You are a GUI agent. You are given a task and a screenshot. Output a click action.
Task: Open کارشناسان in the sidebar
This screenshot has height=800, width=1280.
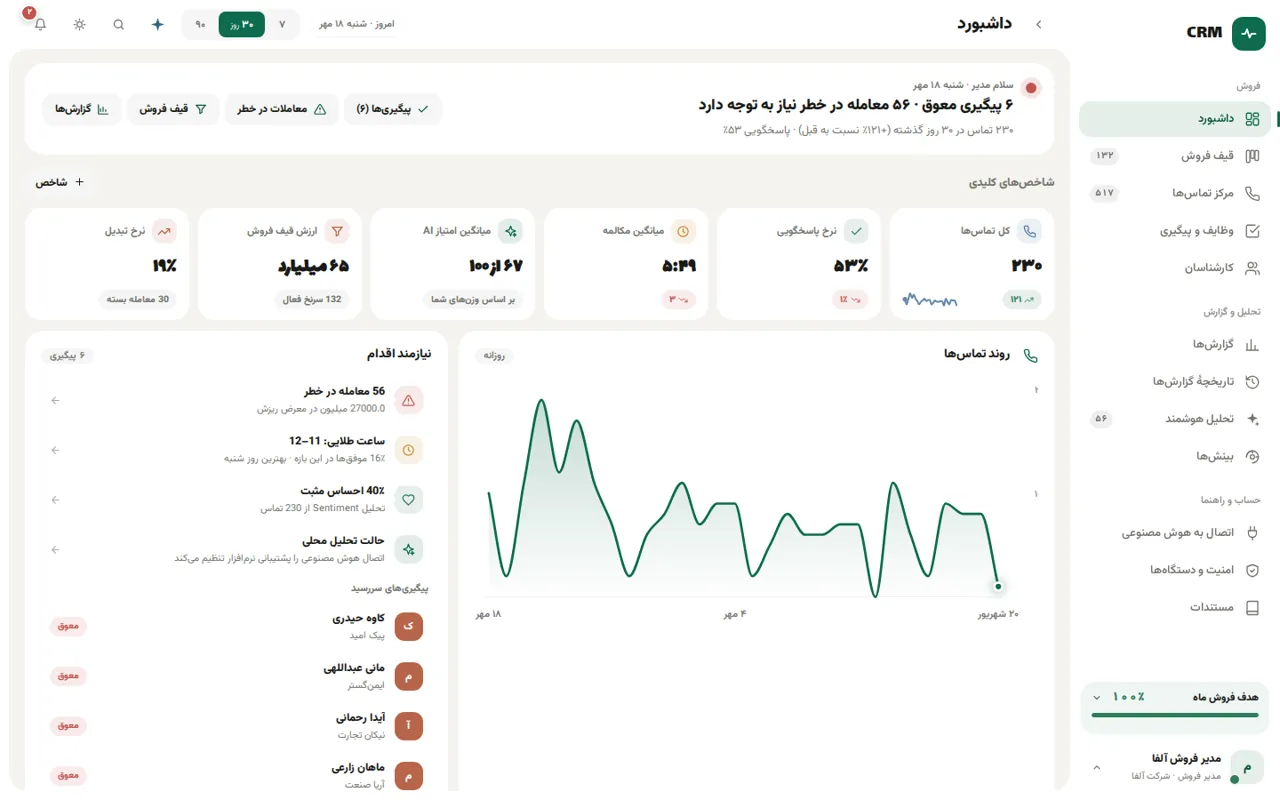click(1175, 268)
